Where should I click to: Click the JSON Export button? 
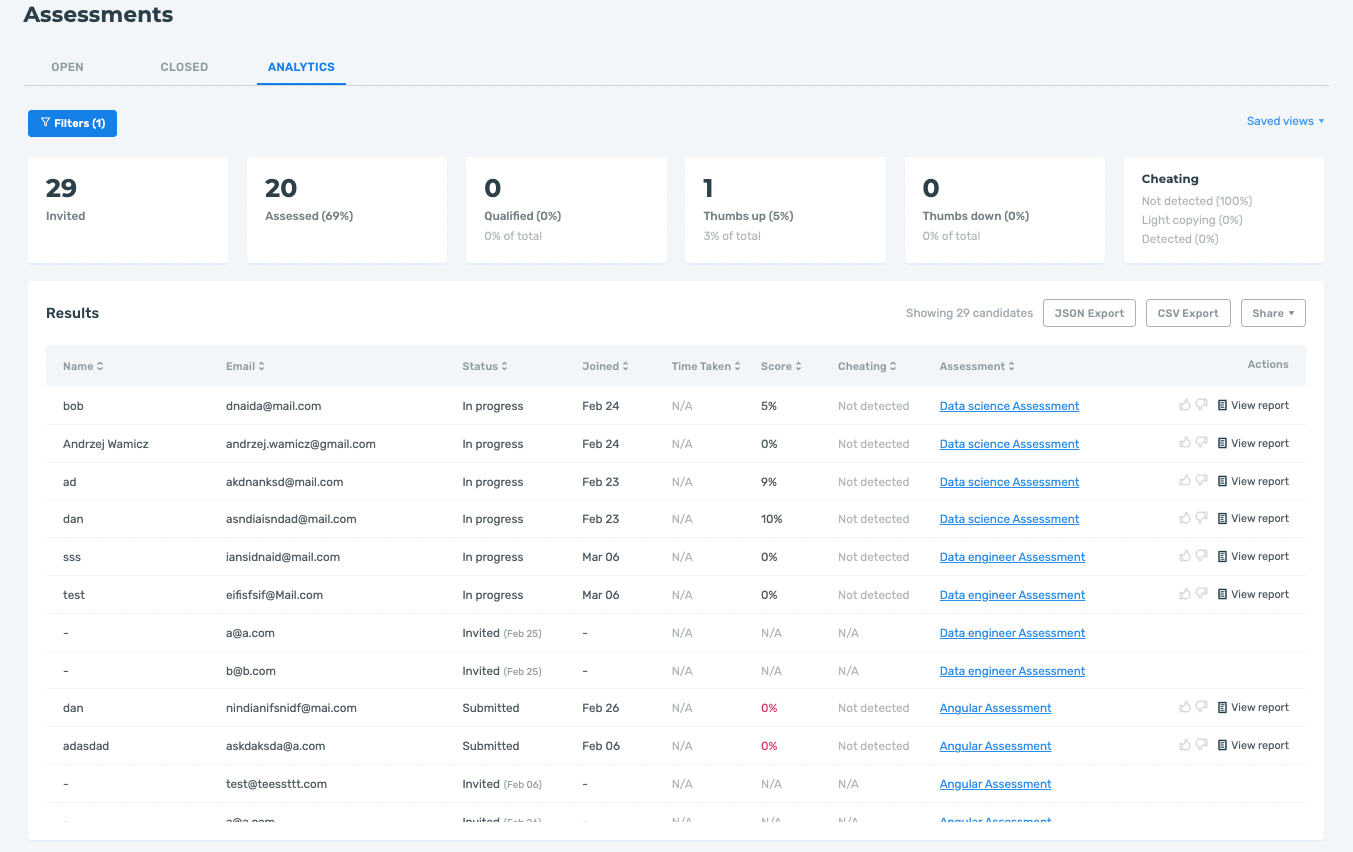click(x=1089, y=313)
